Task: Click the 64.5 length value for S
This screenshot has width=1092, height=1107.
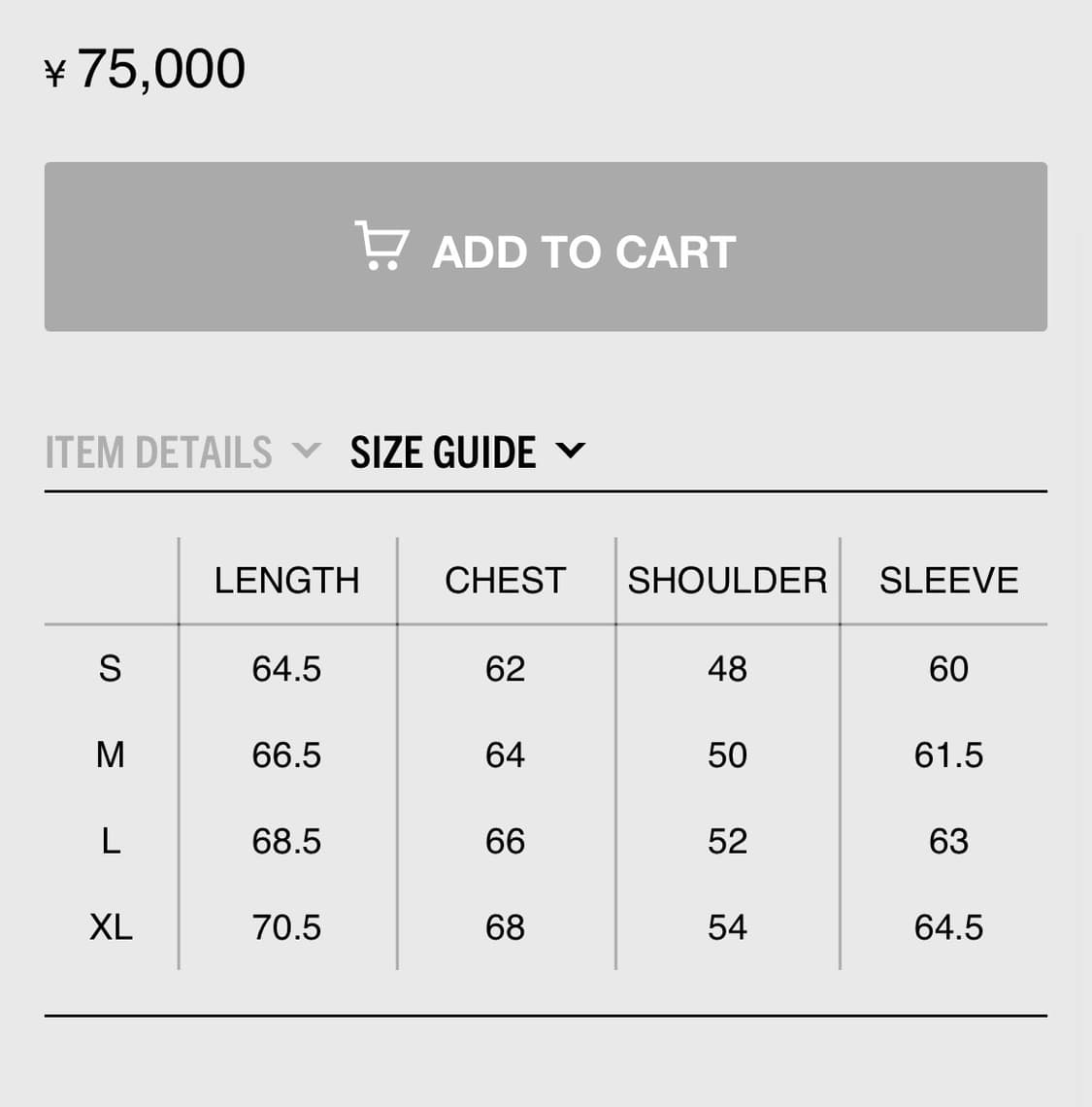Action: point(286,668)
